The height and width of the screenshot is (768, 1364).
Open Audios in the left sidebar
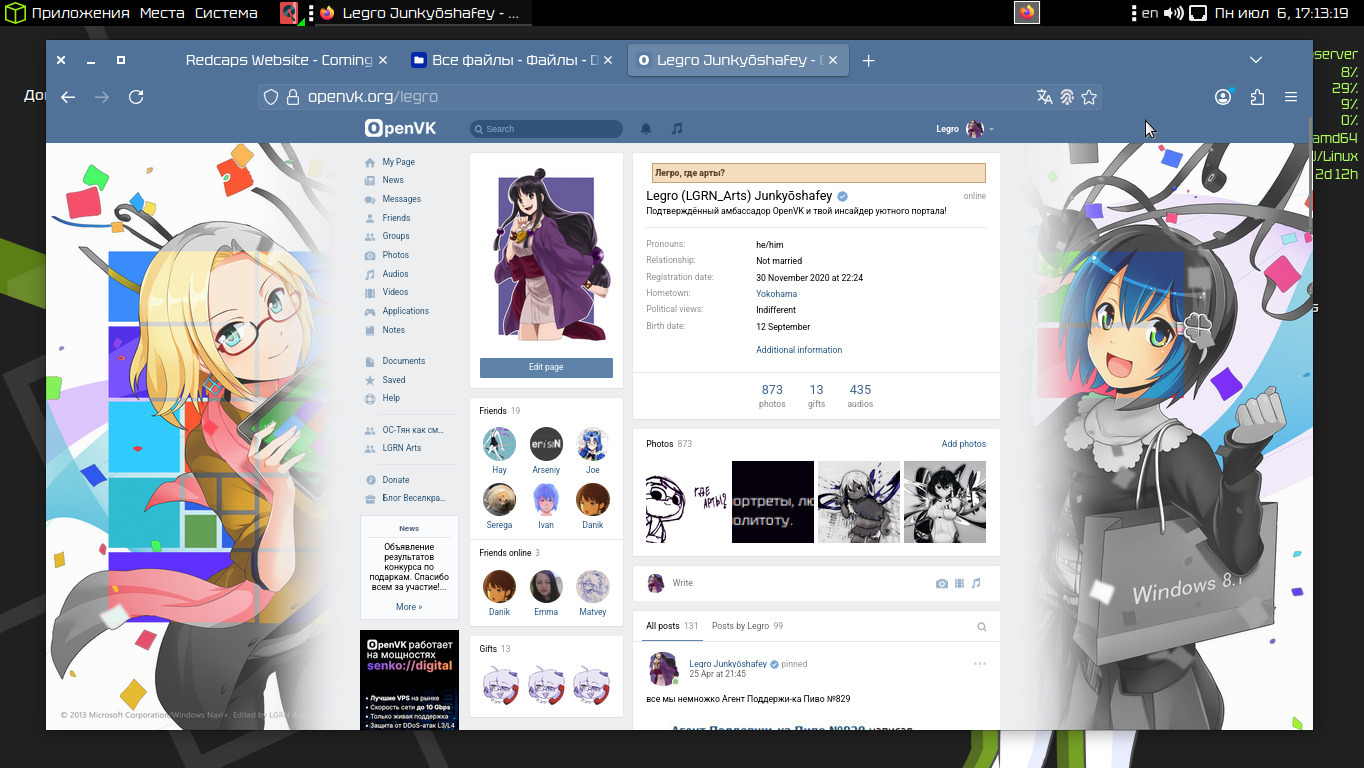click(395, 274)
